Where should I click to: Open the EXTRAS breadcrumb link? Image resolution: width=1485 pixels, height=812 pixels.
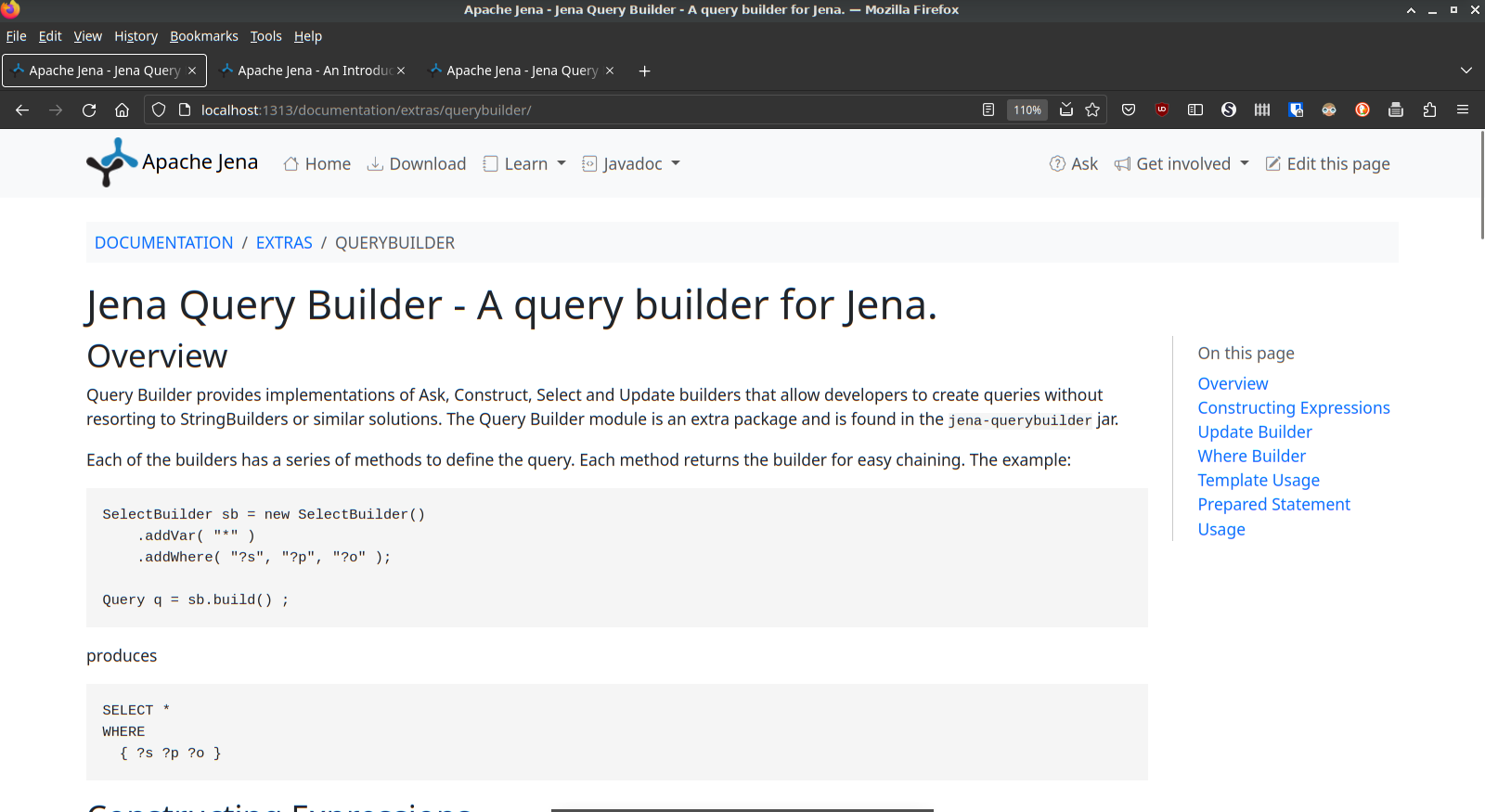pos(284,242)
